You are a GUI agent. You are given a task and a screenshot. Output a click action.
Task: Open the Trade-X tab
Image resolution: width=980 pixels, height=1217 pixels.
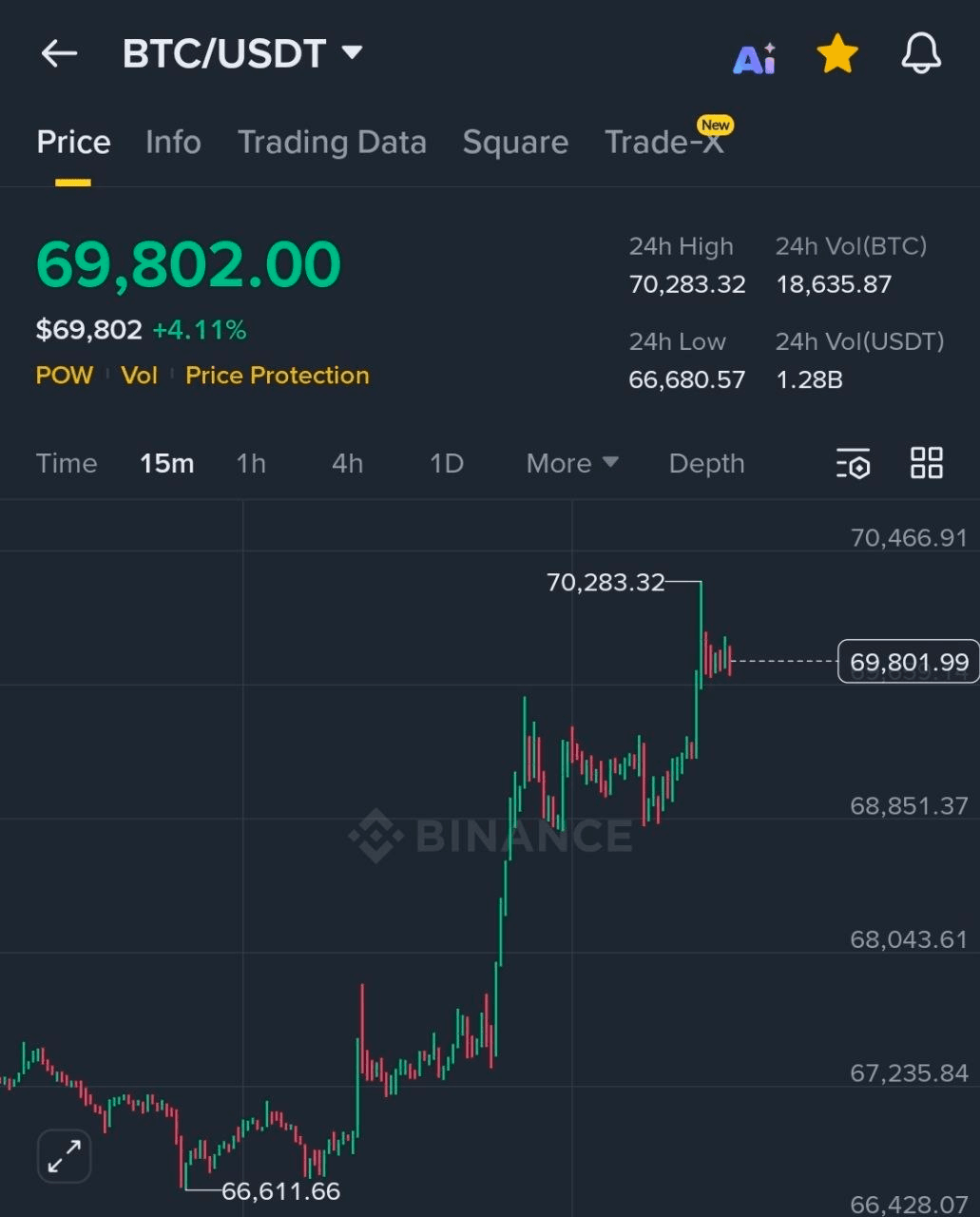[x=664, y=143]
